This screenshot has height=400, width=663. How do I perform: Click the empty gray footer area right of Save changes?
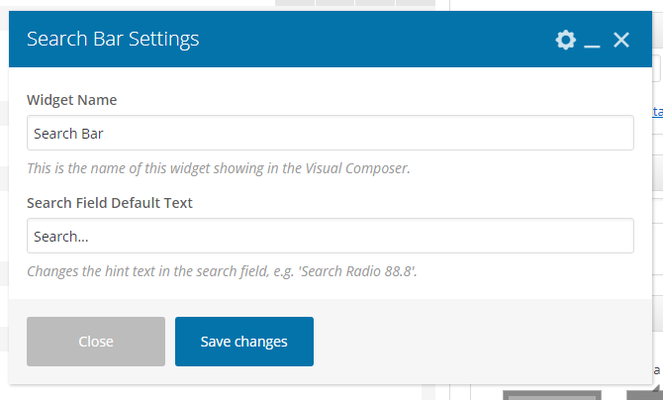click(x=480, y=342)
